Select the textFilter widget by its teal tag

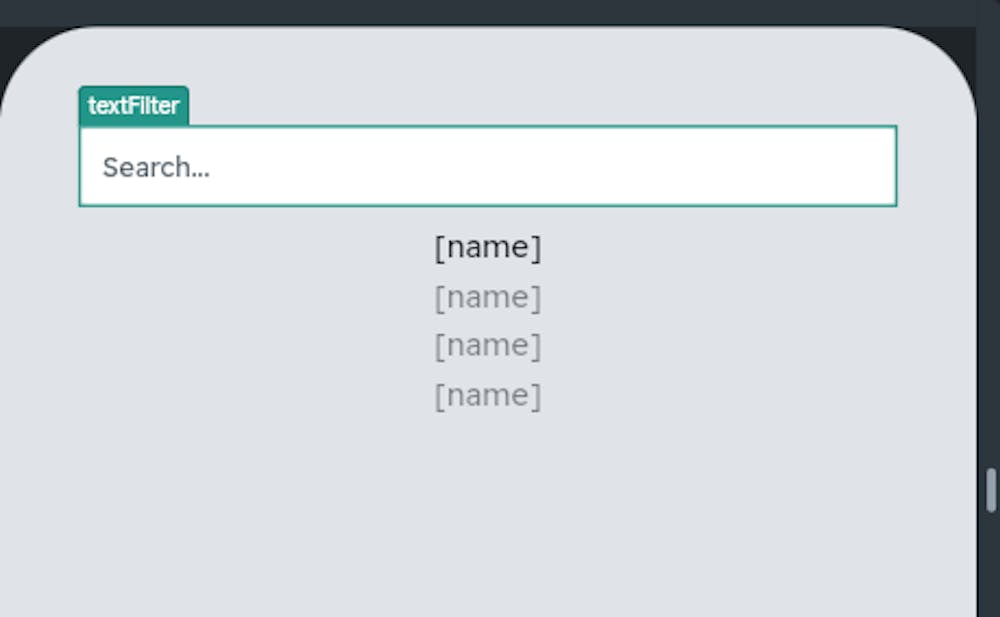pyautogui.click(x=133, y=105)
